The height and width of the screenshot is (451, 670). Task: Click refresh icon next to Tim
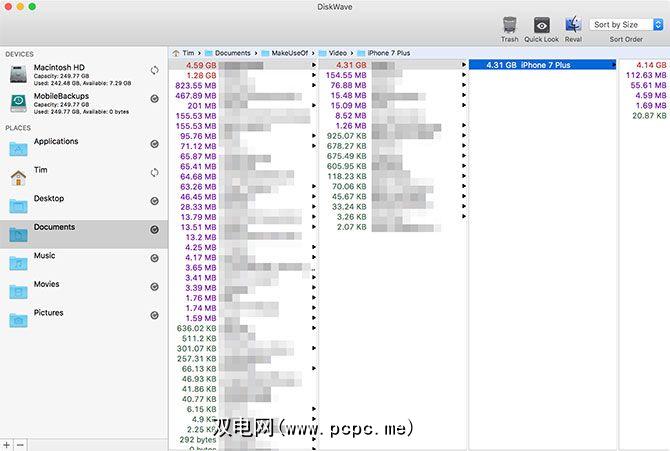(x=154, y=173)
